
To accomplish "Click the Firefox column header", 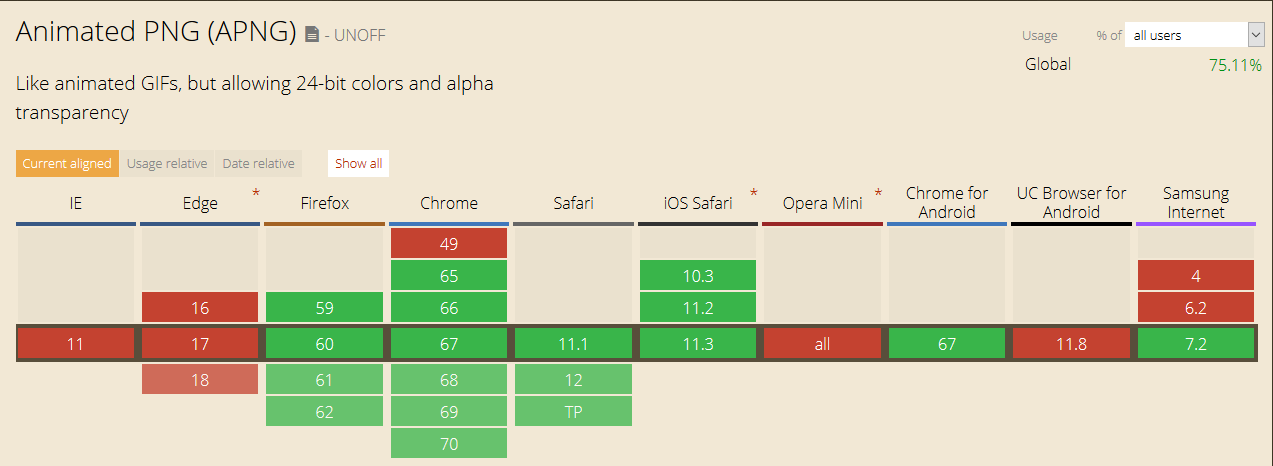I will coord(324,203).
